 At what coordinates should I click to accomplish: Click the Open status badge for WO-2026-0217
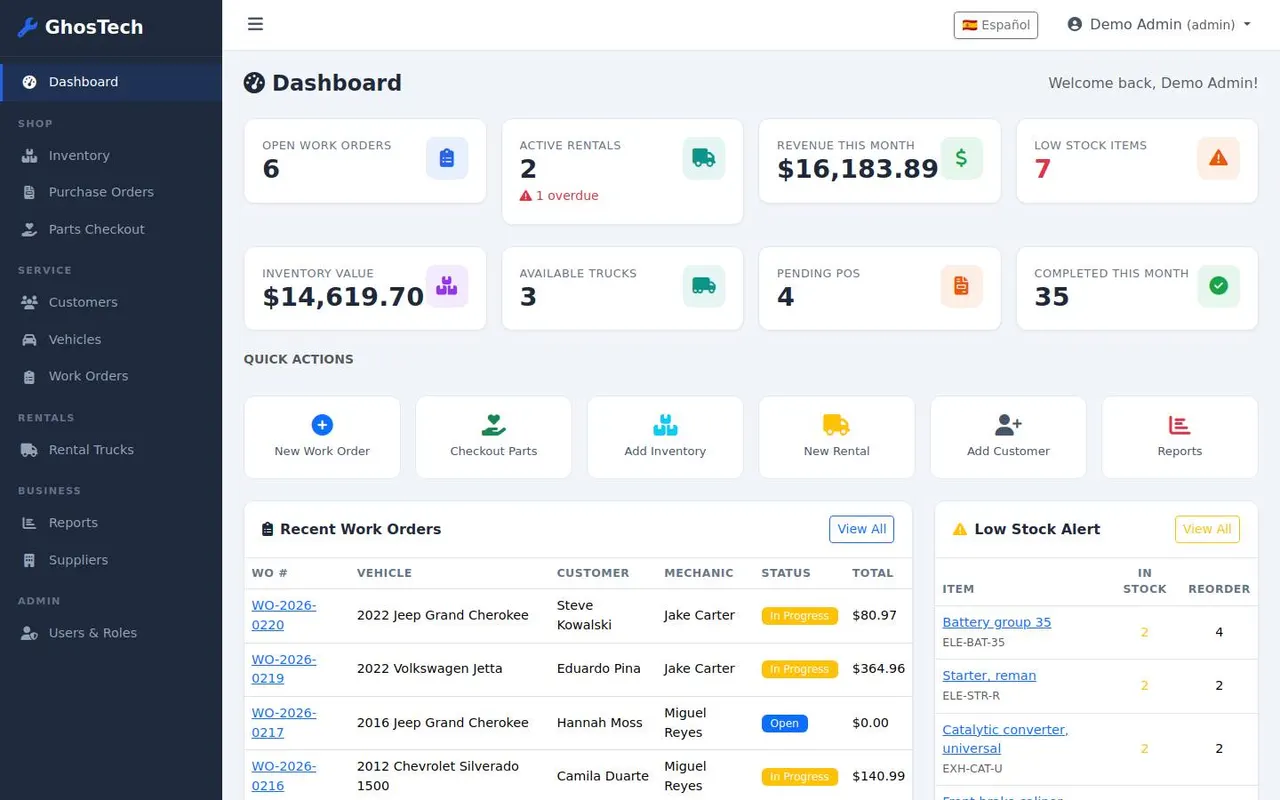click(785, 723)
